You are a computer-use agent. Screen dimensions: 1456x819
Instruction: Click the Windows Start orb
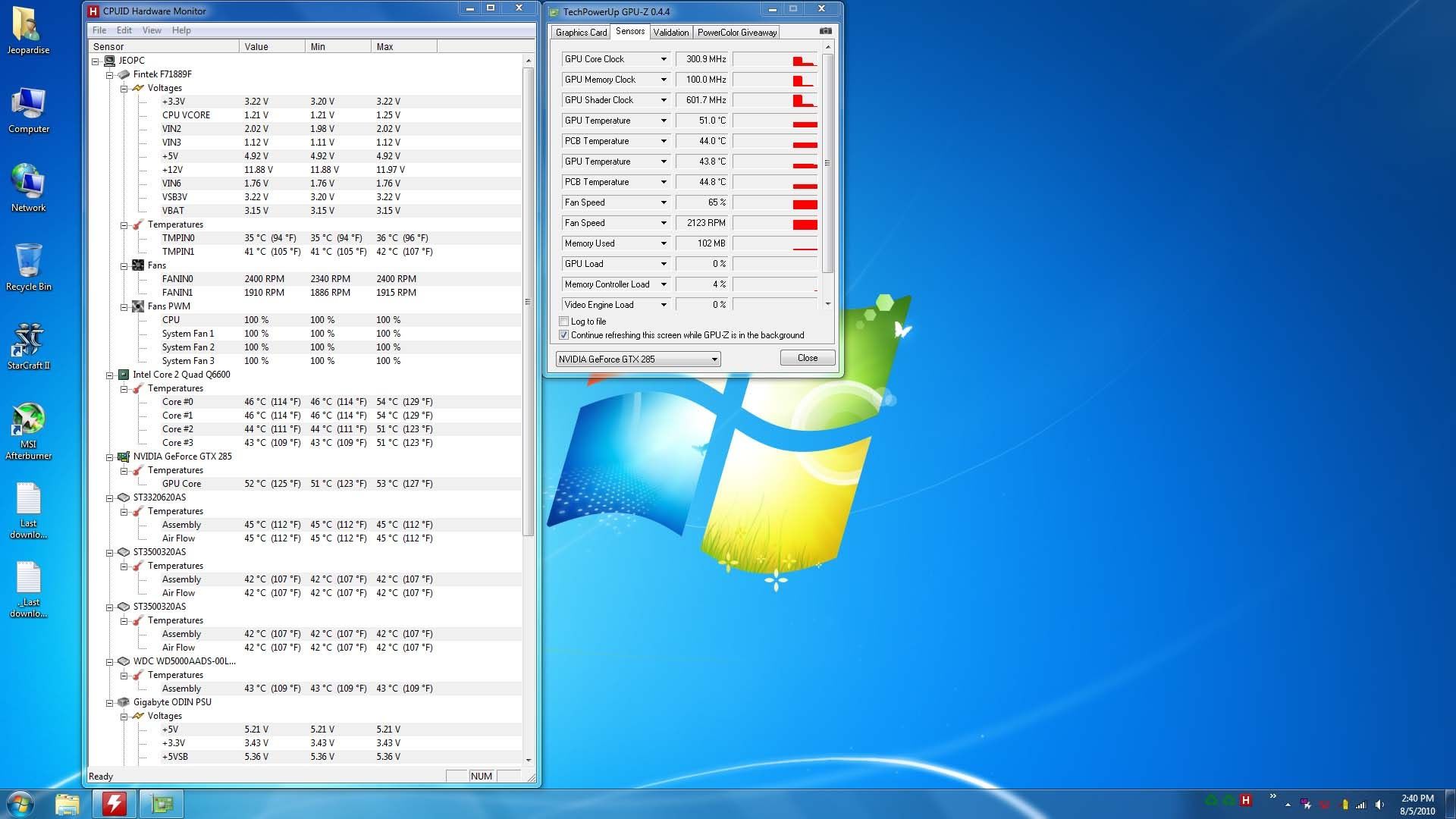point(20,803)
